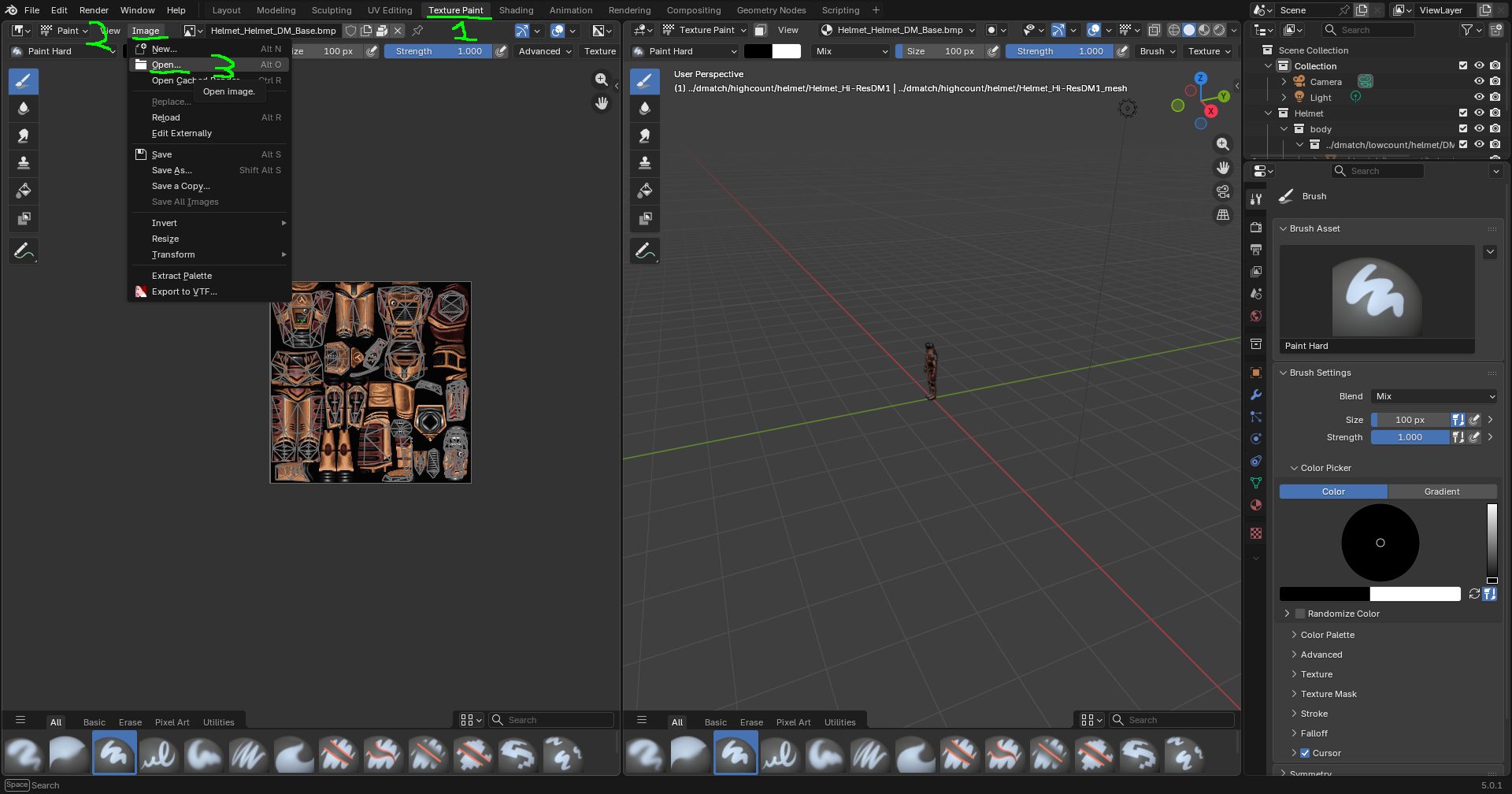Image resolution: width=1512 pixels, height=794 pixels.
Task: Open the Annotate tool
Action: 24,250
